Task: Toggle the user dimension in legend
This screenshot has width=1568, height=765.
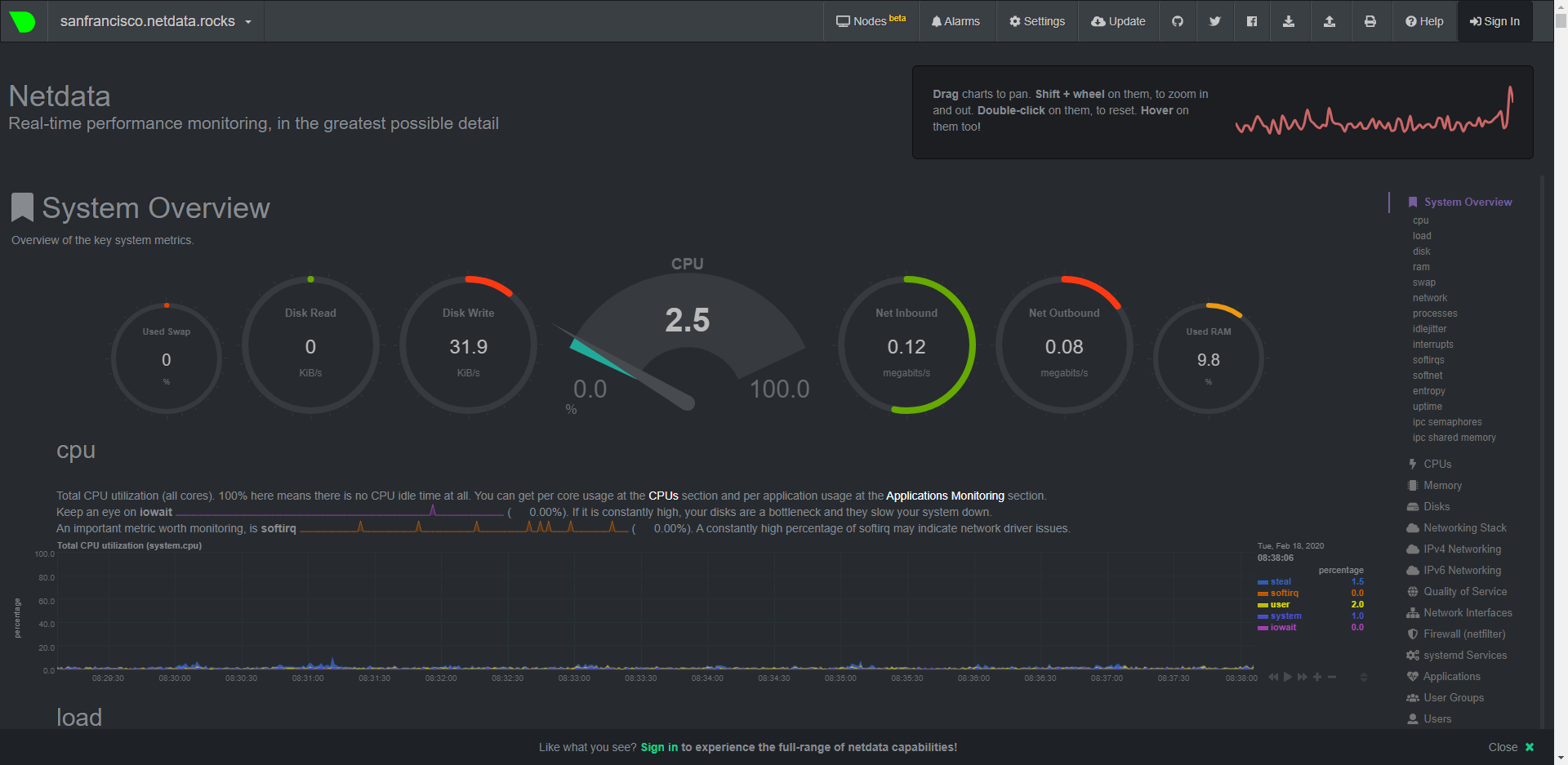Action: (x=1280, y=604)
